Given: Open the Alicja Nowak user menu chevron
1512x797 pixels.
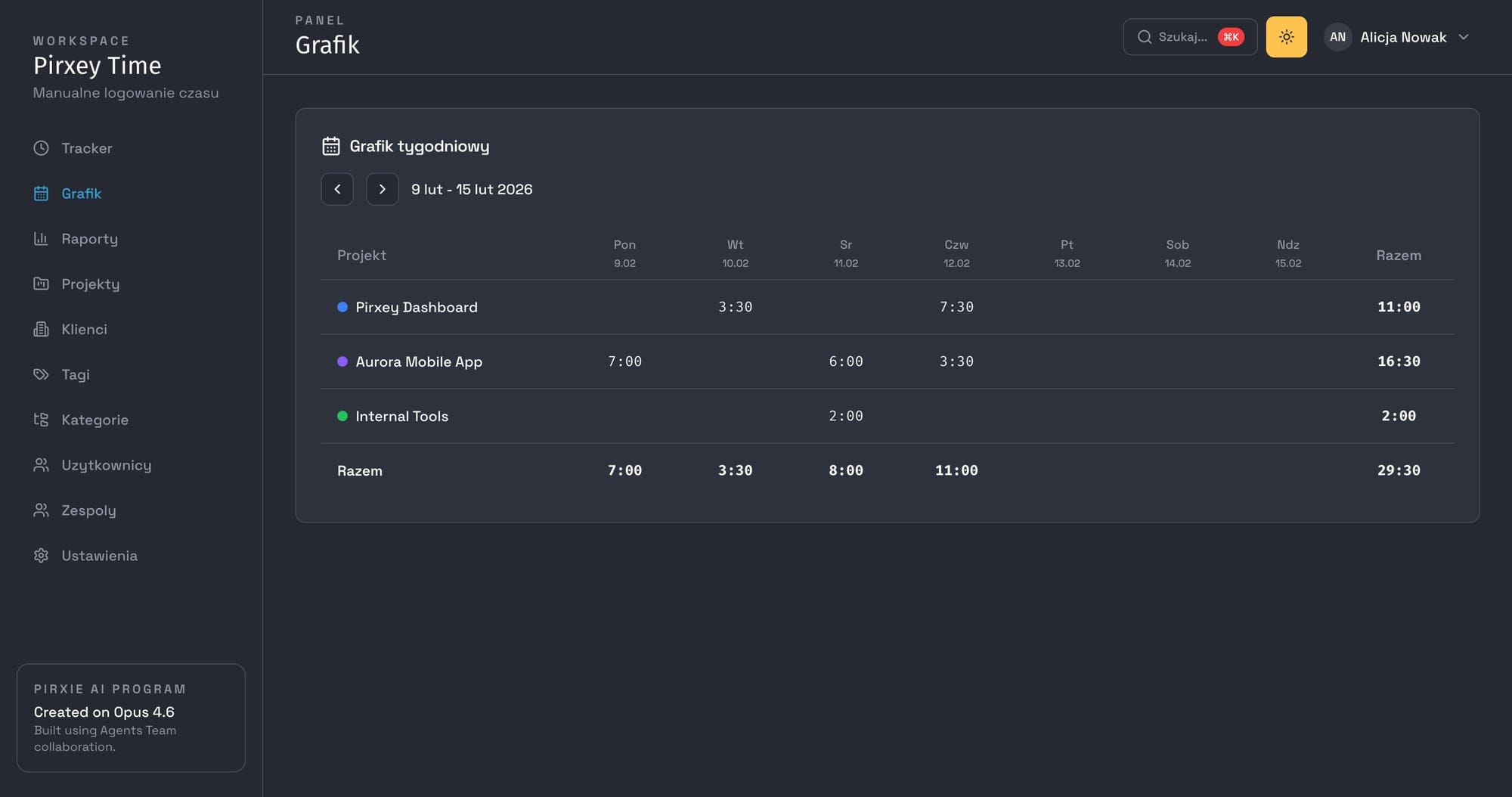Looking at the screenshot, I should point(1464,37).
